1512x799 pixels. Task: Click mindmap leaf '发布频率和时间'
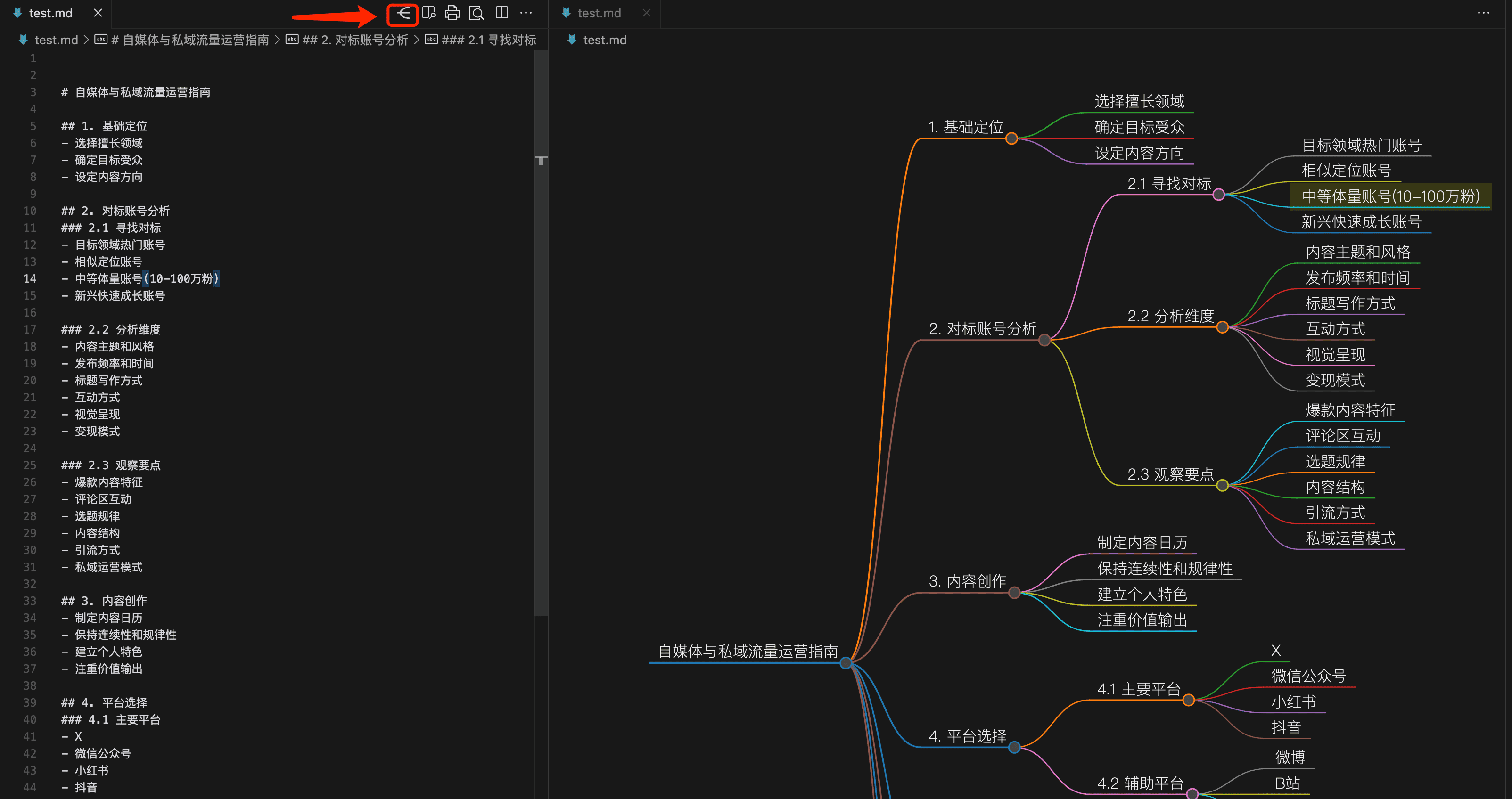tap(1357, 277)
